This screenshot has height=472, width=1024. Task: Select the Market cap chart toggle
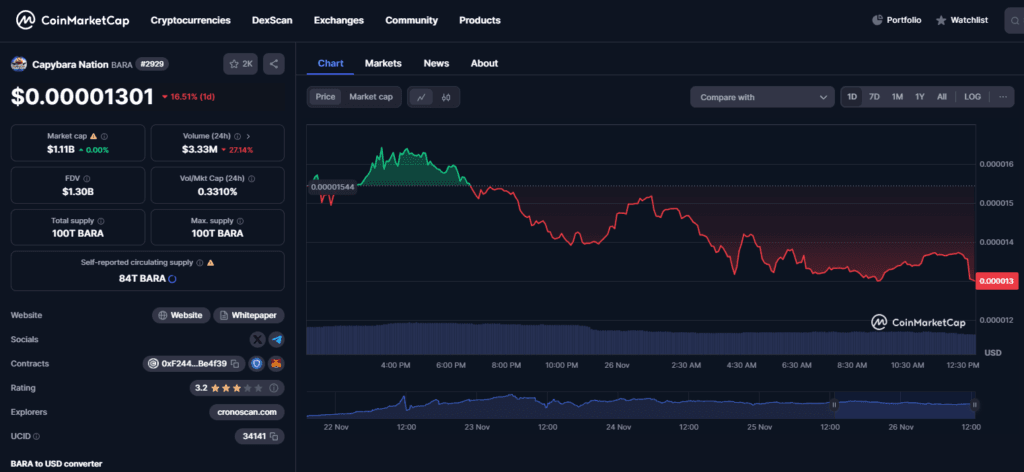[x=371, y=97]
